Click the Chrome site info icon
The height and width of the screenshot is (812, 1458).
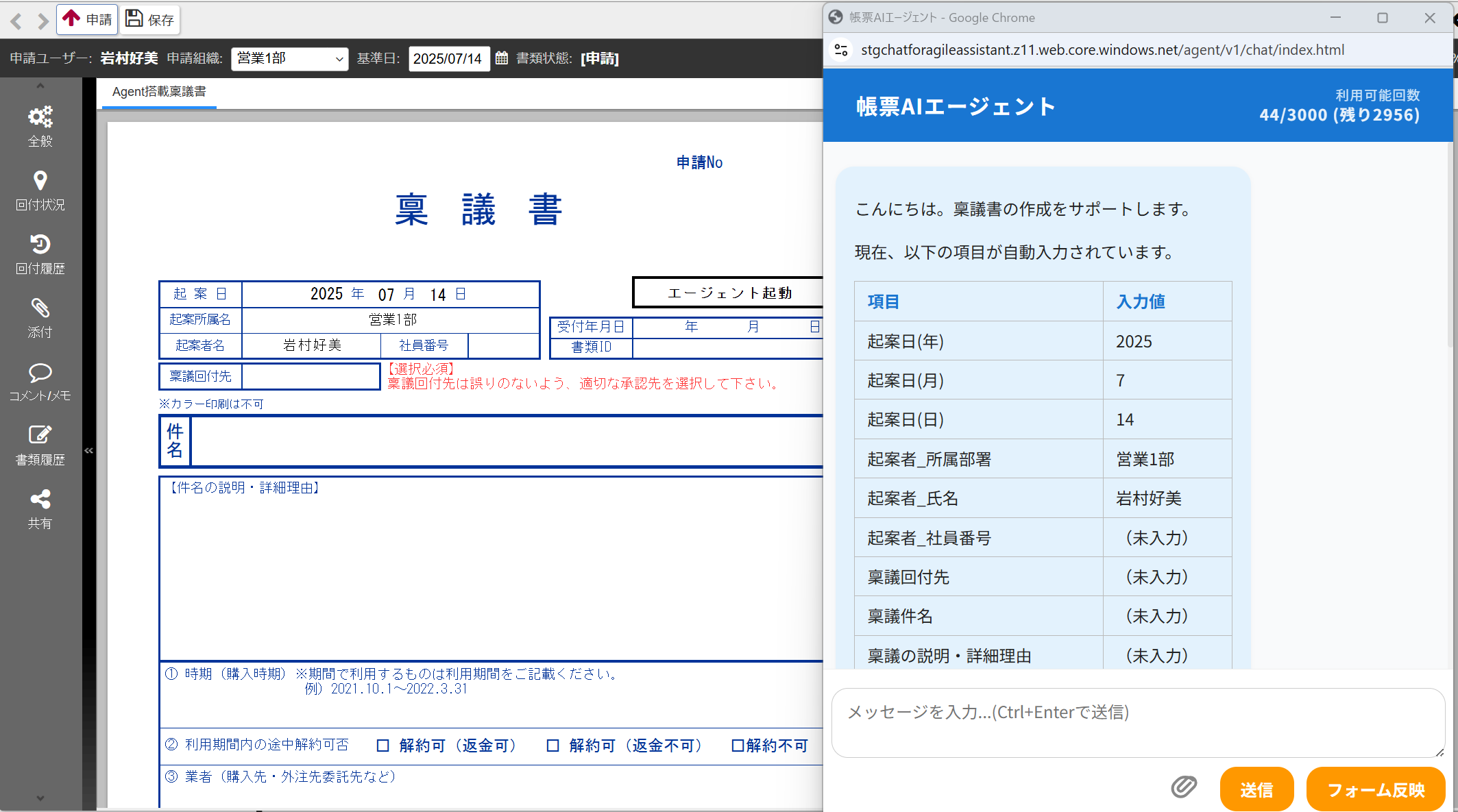pyautogui.click(x=841, y=50)
